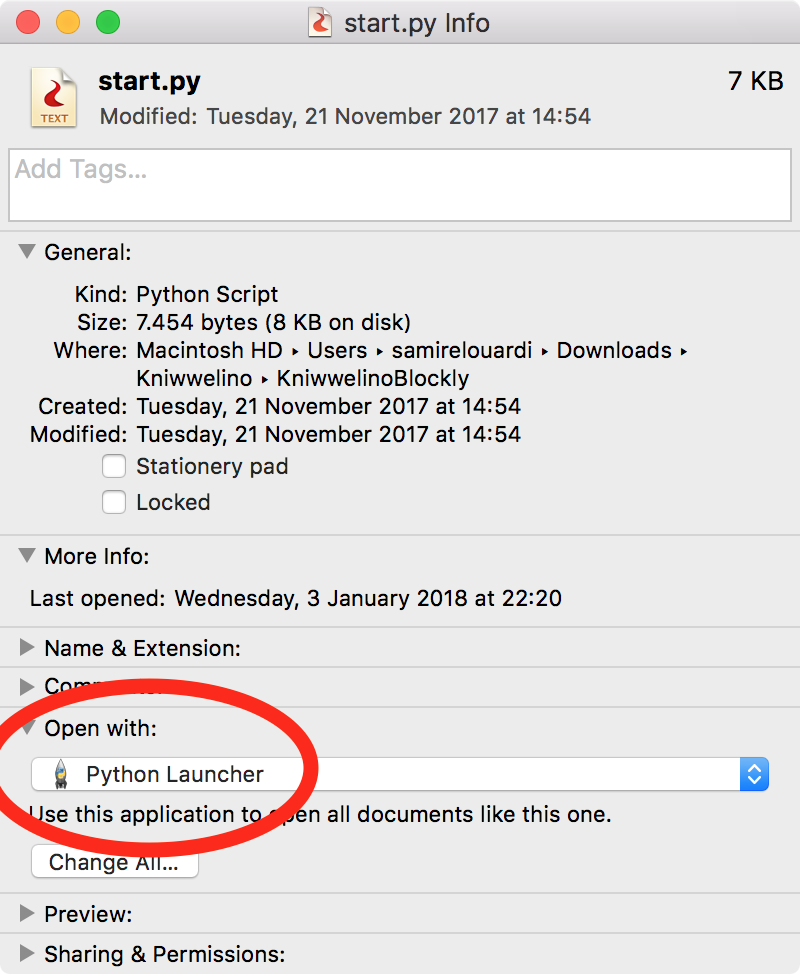Click the 'Python Script' kind value
Viewport: 800px width, 974px height.
(207, 294)
